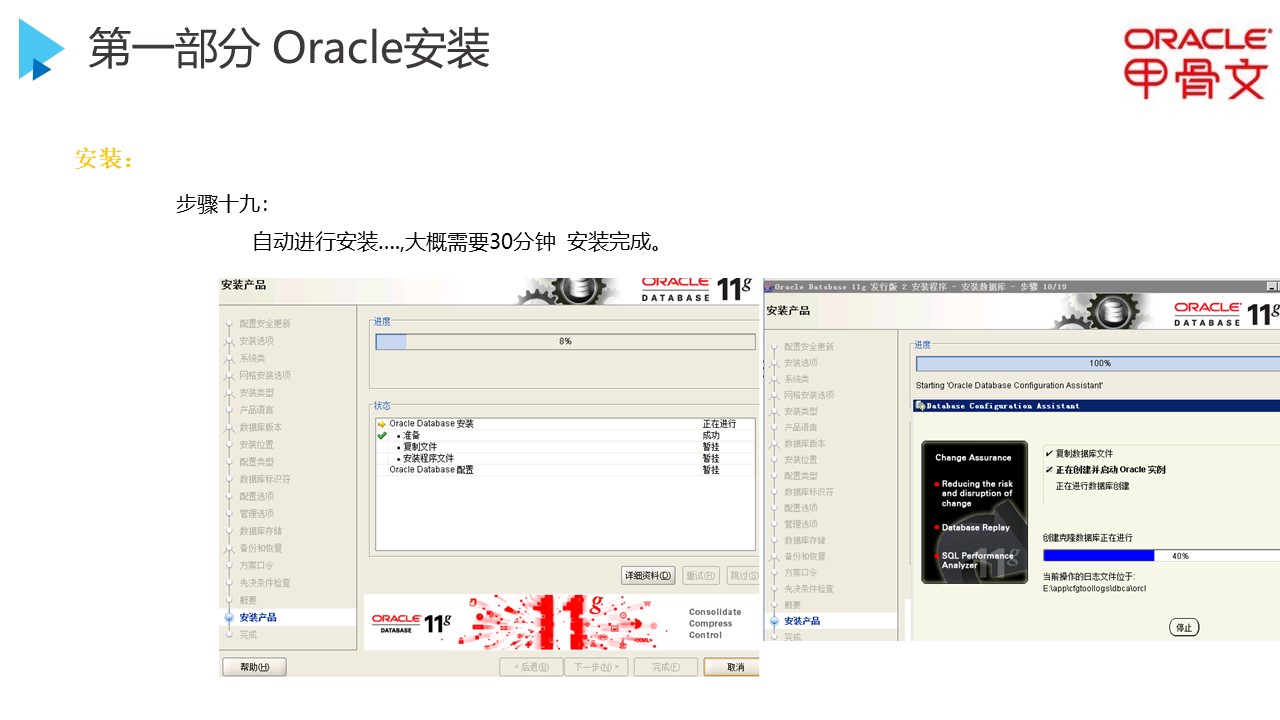
Task: Select 数据库标识符 step in left installer
Action: click(265, 479)
